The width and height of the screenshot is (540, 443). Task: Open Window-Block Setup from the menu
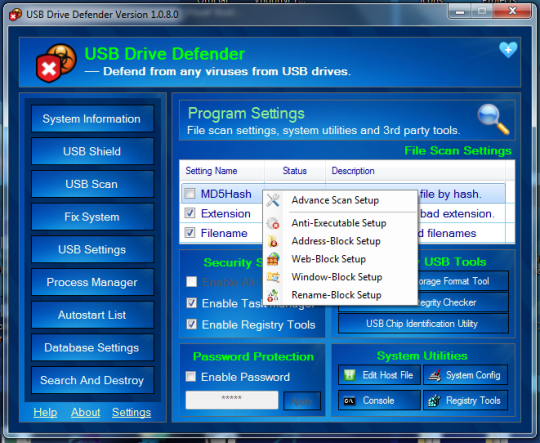pyautogui.click(x=340, y=277)
